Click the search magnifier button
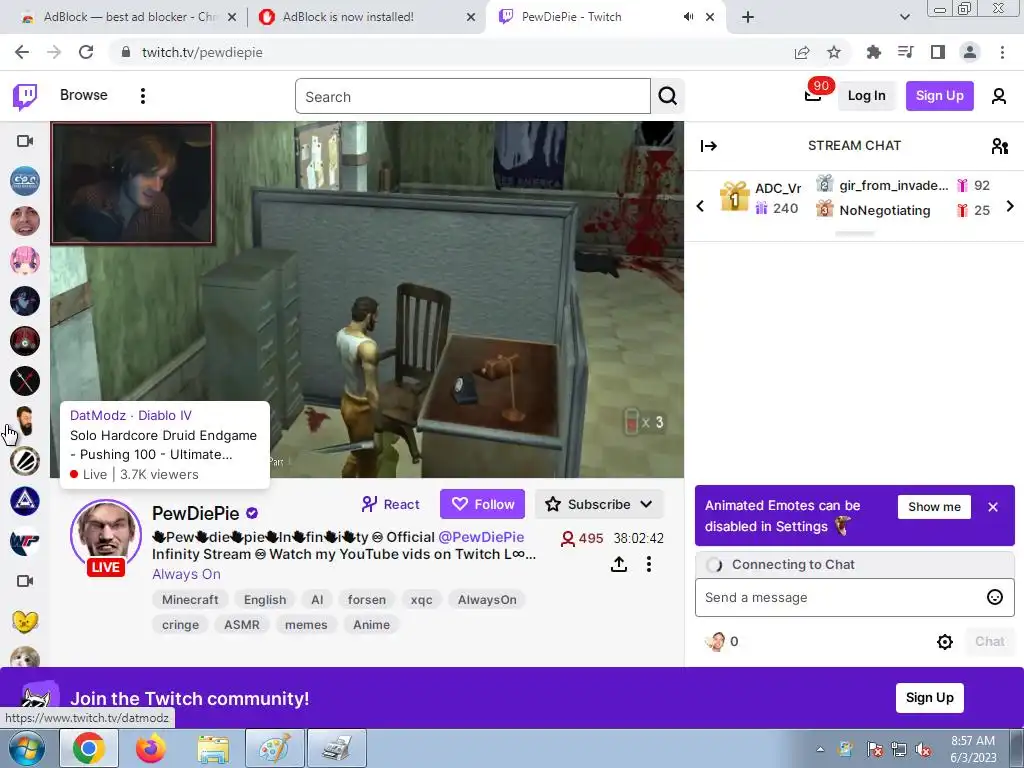Image resolution: width=1024 pixels, height=768 pixels. point(667,97)
